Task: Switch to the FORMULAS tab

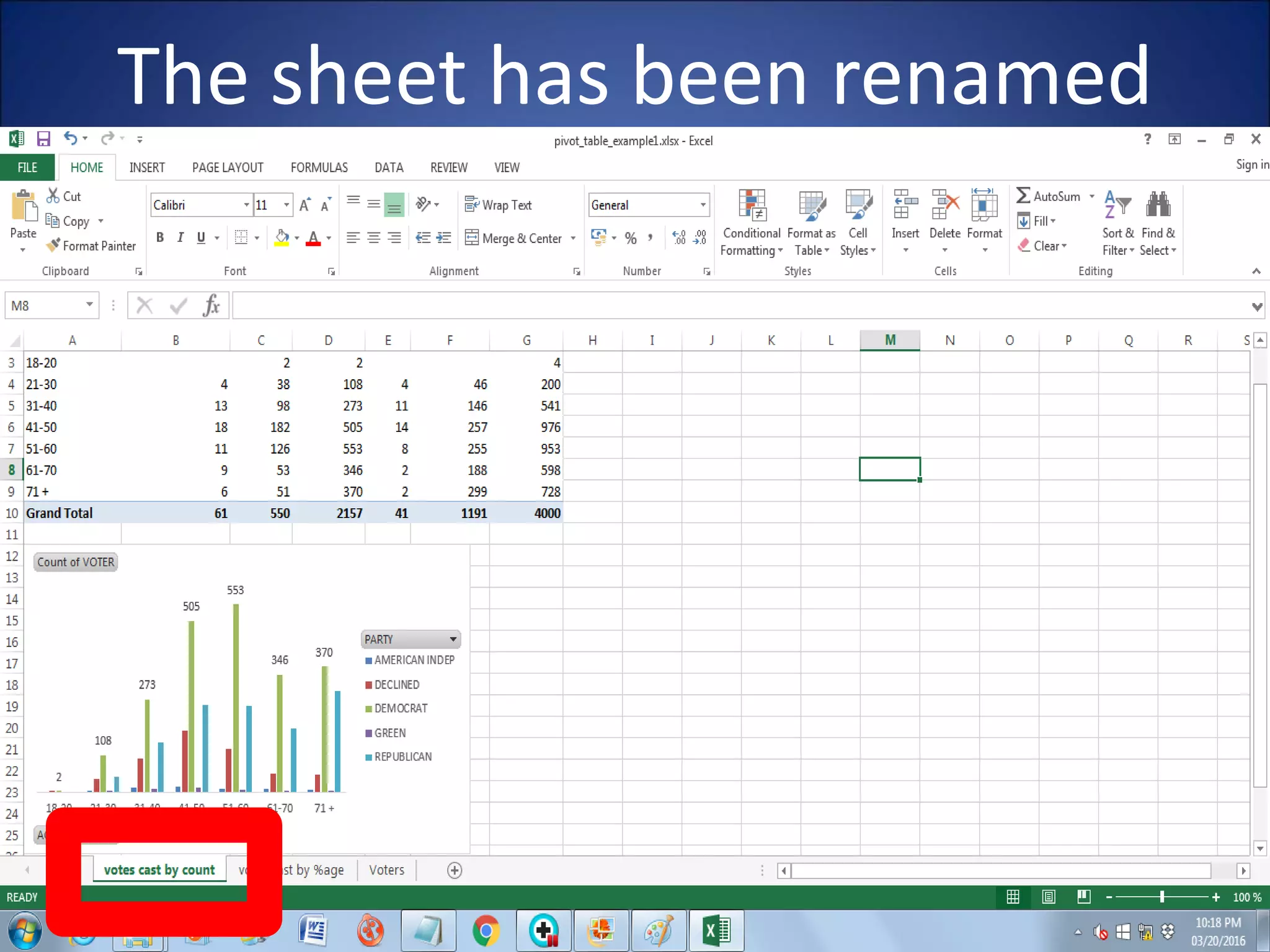Action: (319, 167)
